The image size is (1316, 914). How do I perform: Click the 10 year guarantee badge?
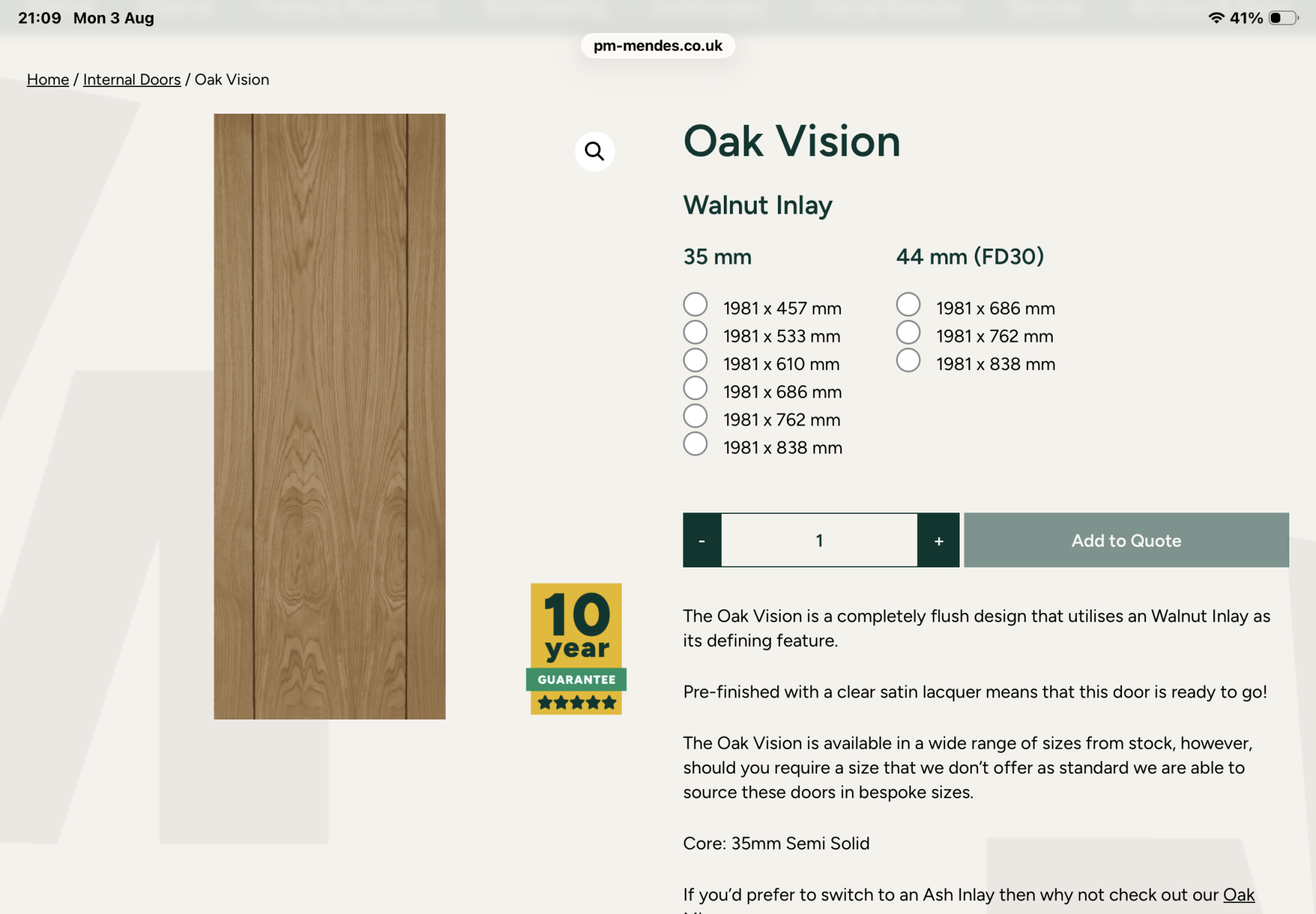click(x=576, y=649)
